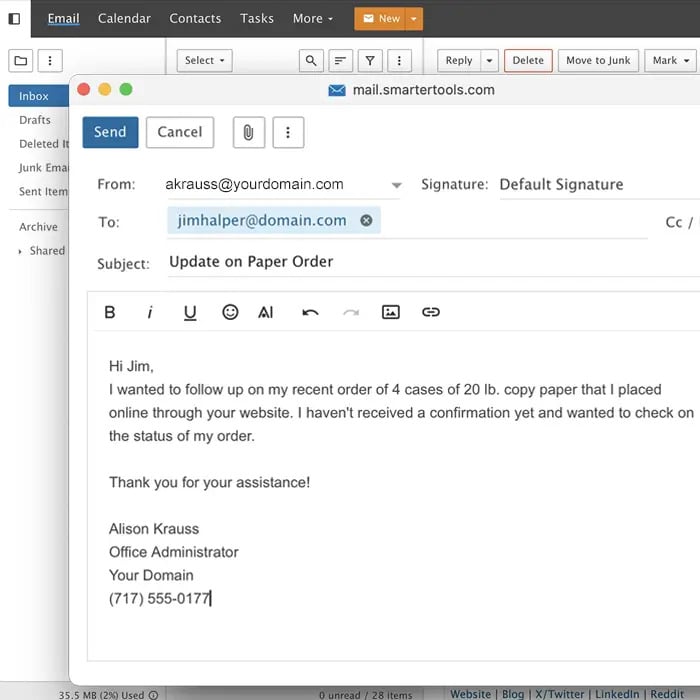Send the email message
This screenshot has width=700, height=700.
click(110, 132)
